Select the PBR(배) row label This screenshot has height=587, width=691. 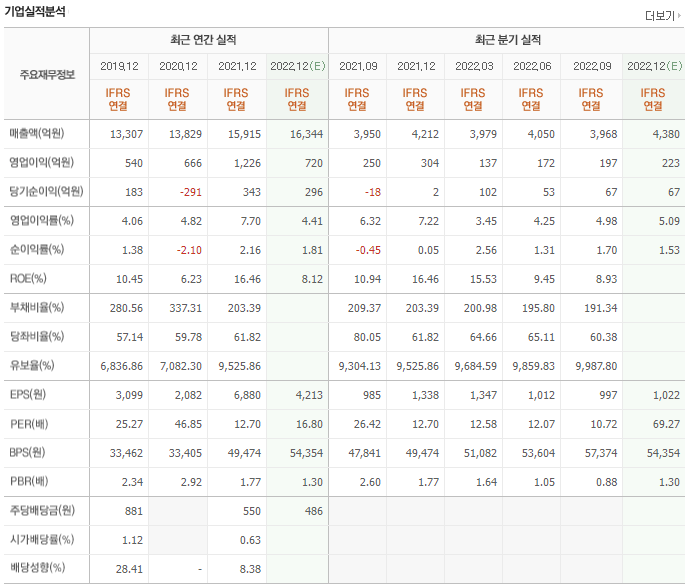click(29, 481)
